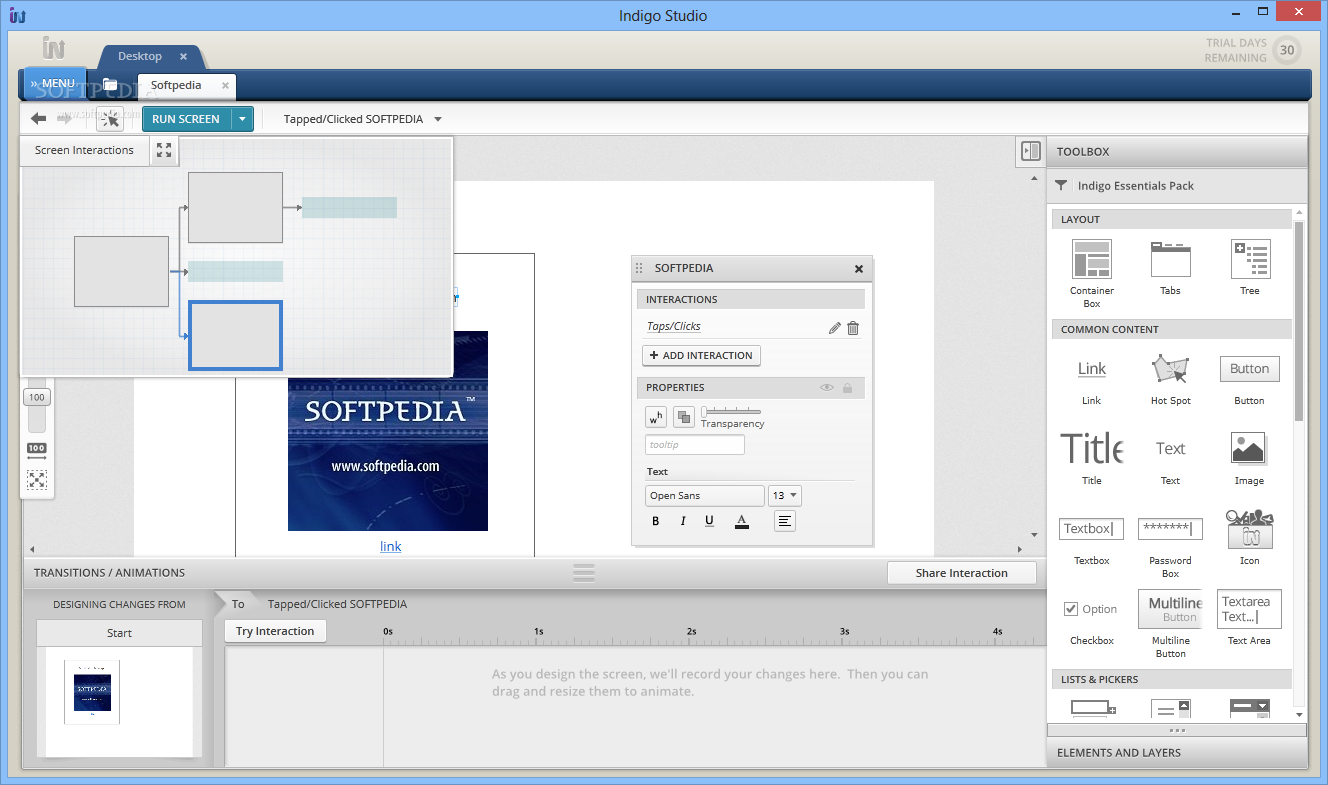Open the font size 13 dropdown
1328x785 pixels.
tap(785, 496)
